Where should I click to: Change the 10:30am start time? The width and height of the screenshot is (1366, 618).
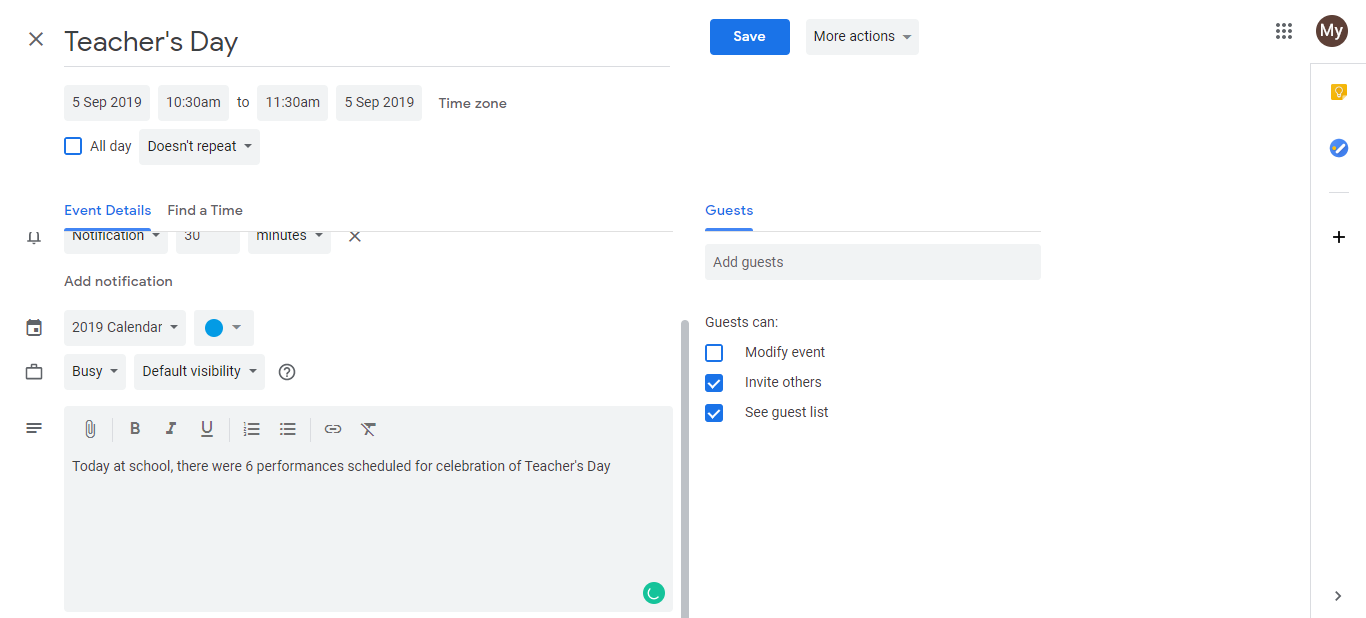(x=193, y=103)
